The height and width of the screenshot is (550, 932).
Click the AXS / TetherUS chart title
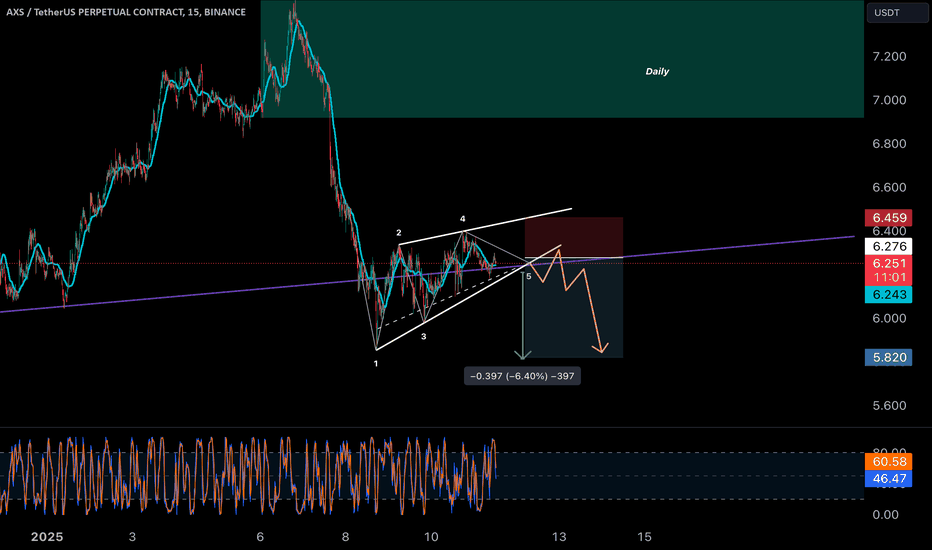tap(126, 12)
